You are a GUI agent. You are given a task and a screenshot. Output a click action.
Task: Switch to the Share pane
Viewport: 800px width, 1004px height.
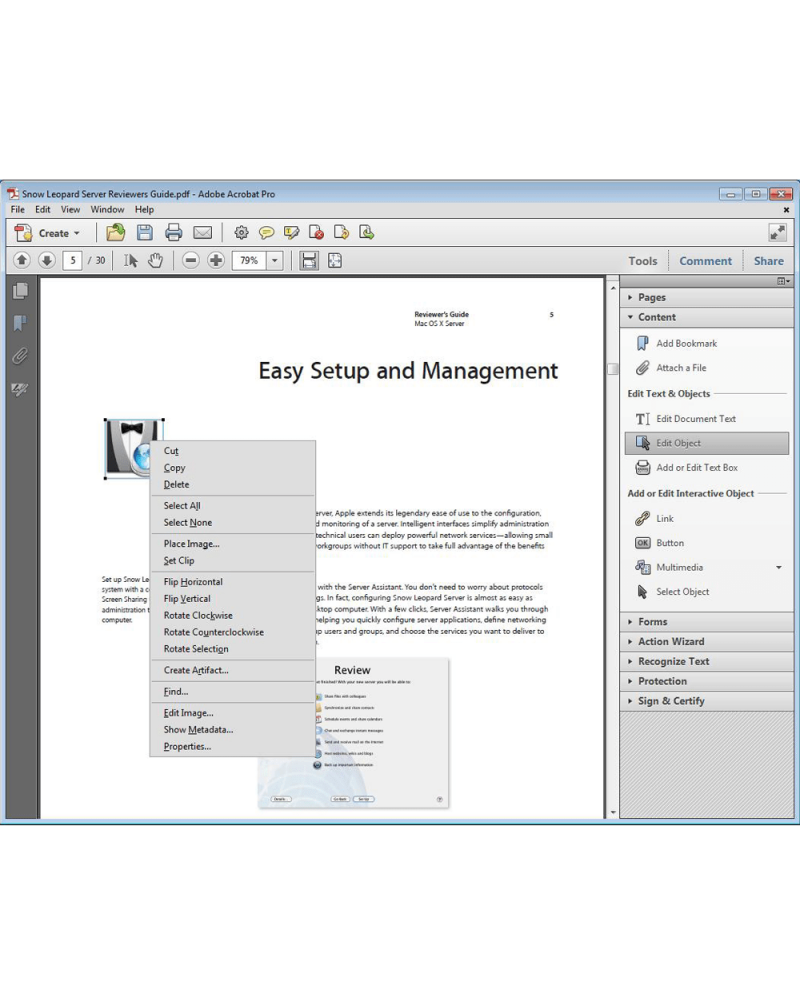tap(769, 261)
